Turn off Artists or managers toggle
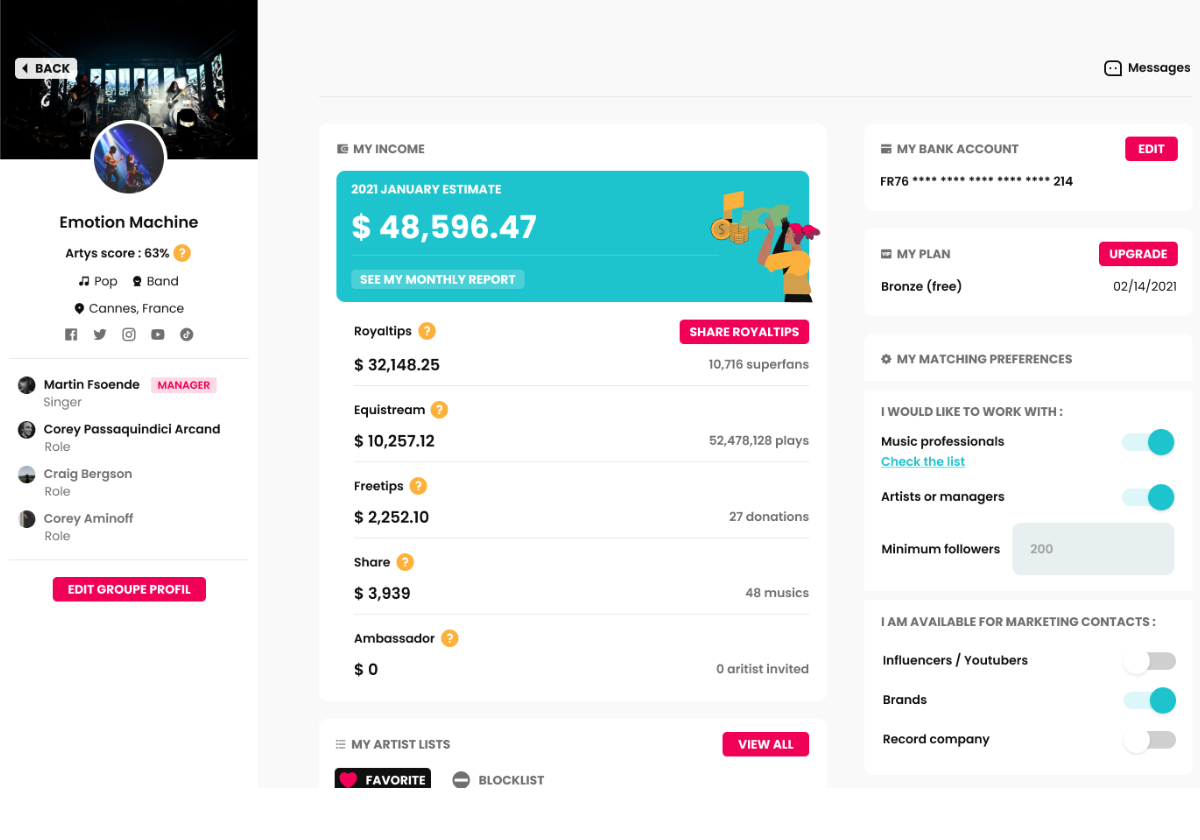Image resolution: width=1200 pixels, height=840 pixels. 1148,497
